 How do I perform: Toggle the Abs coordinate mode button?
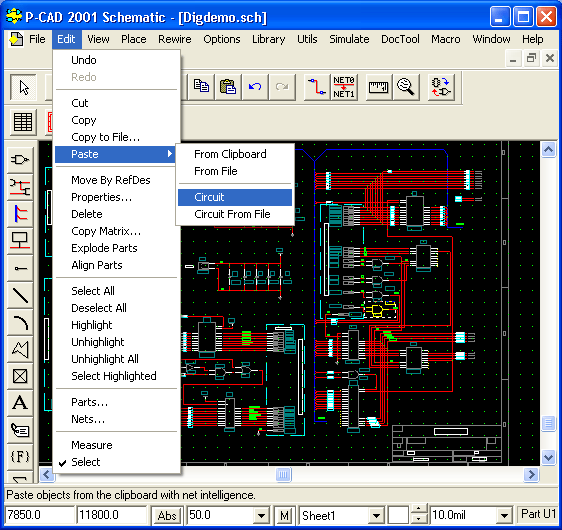[x=167, y=516]
